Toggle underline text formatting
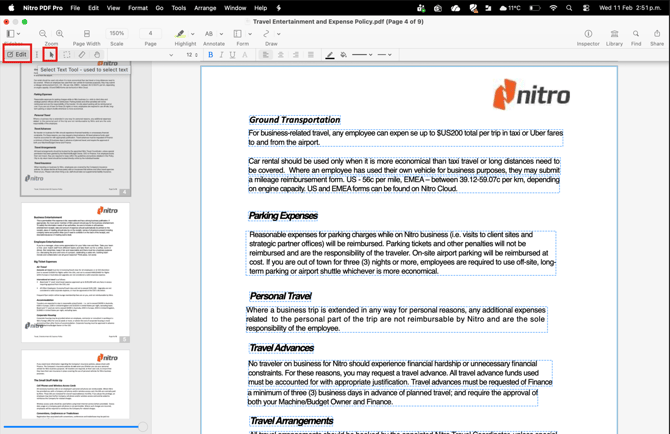 pyautogui.click(x=233, y=55)
